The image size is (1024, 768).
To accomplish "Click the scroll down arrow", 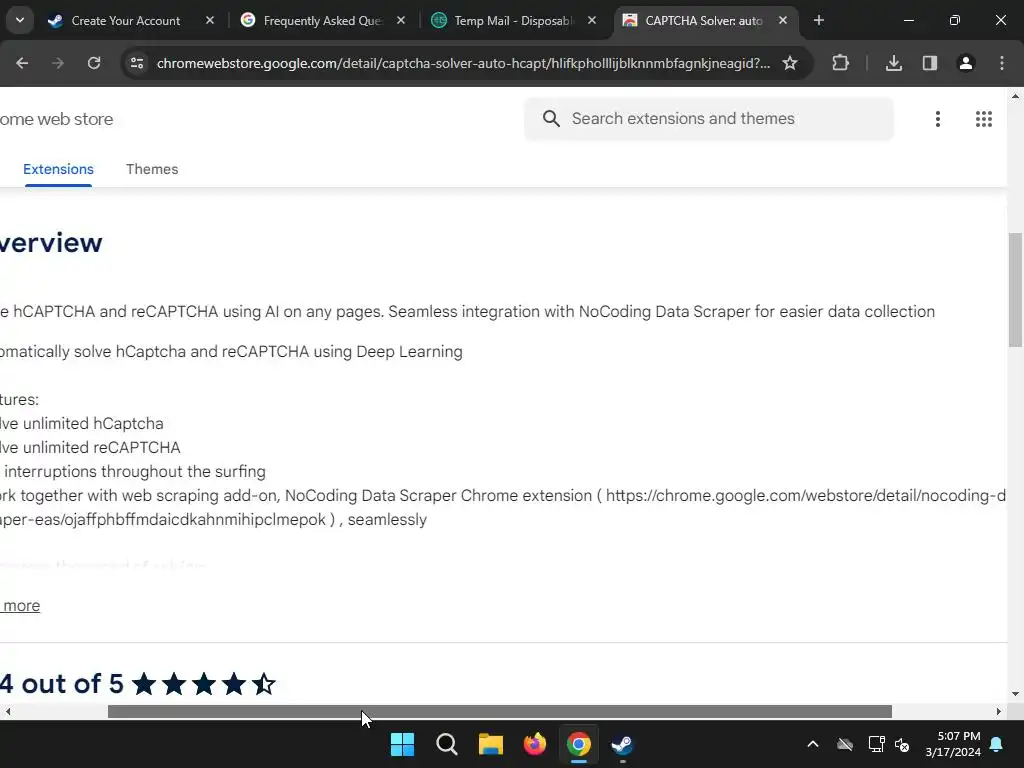I will (x=1016, y=694).
